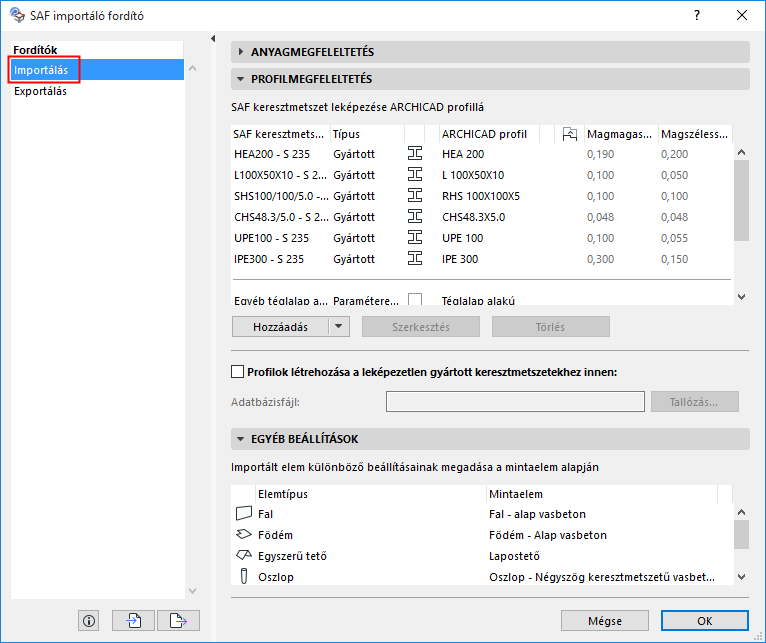This screenshot has height=643, width=766.
Task: Click the profile icon in UPE100 row
Action: pyautogui.click(x=415, y=237)
